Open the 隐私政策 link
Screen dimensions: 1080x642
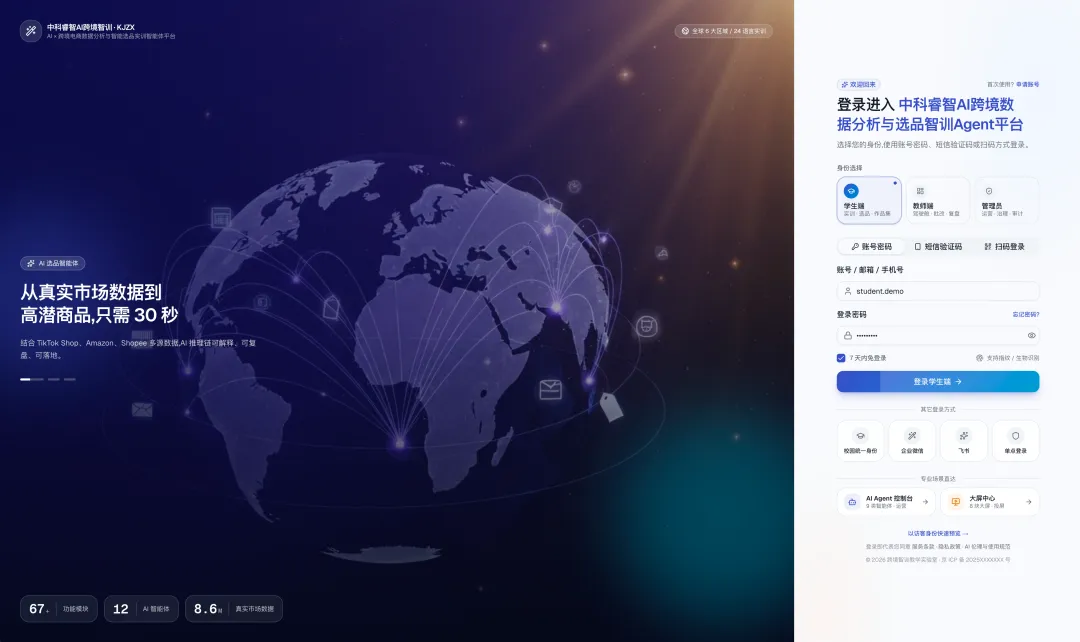[950, 547]
